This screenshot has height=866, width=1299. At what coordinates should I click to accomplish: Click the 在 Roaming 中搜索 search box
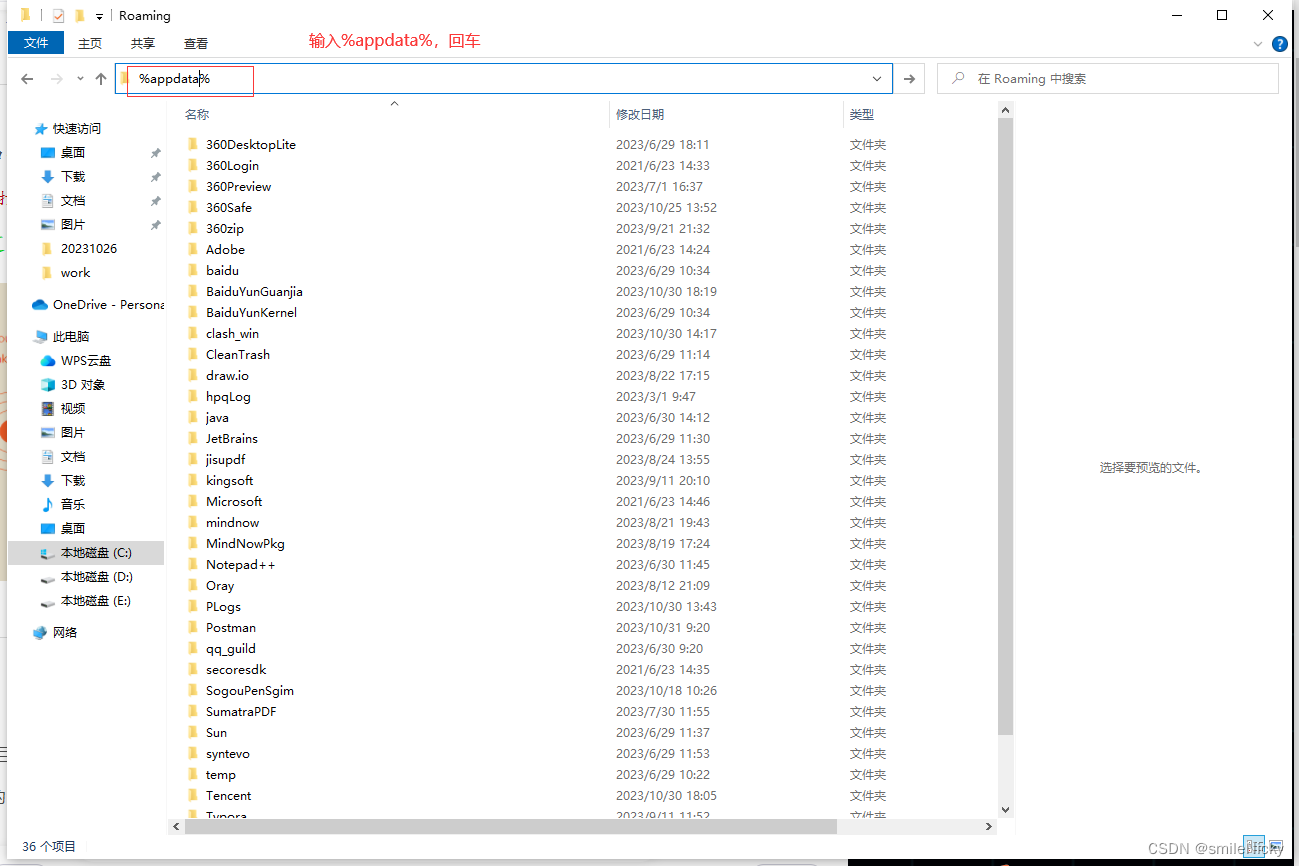(x=1108, y=79)
